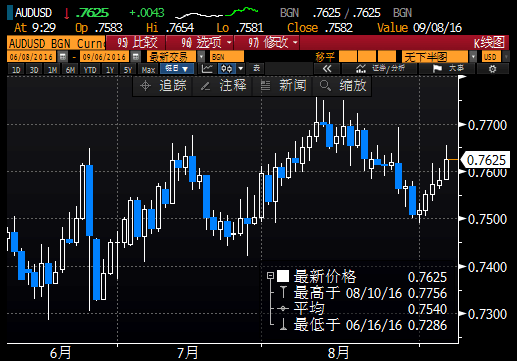Click the Hi .7654 high value

170,28
